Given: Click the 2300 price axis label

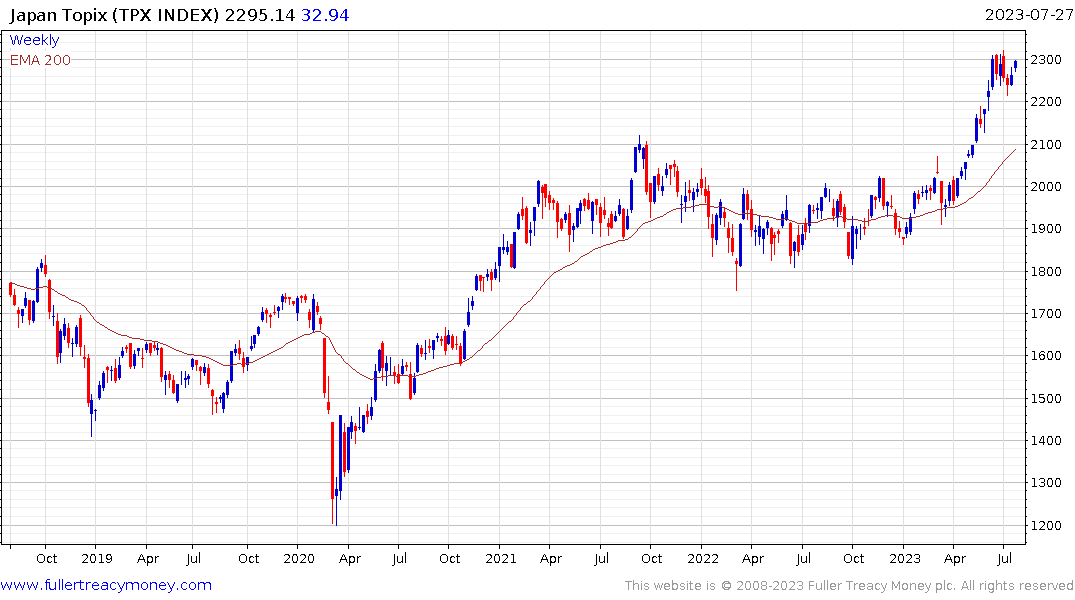Looking at the screenshot, I should tap(1046, 60).
